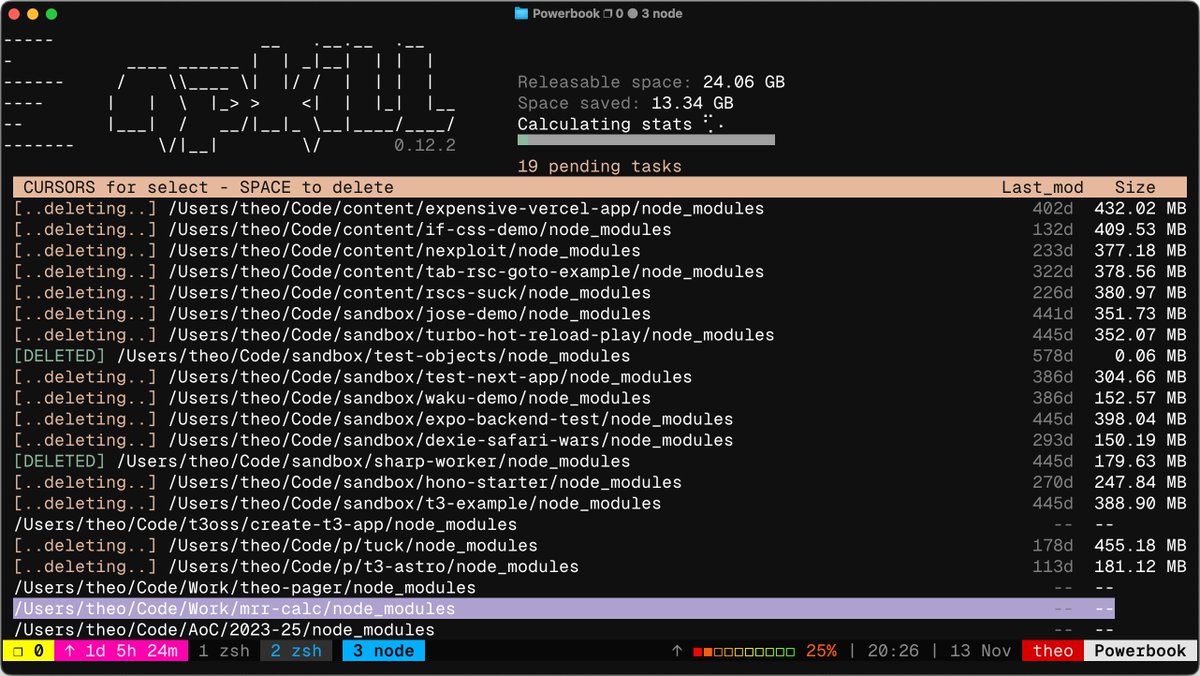The image size is (1200, 676).
Task: Click the Powerbook folder icon in title bar
Action: coord(521,14)
